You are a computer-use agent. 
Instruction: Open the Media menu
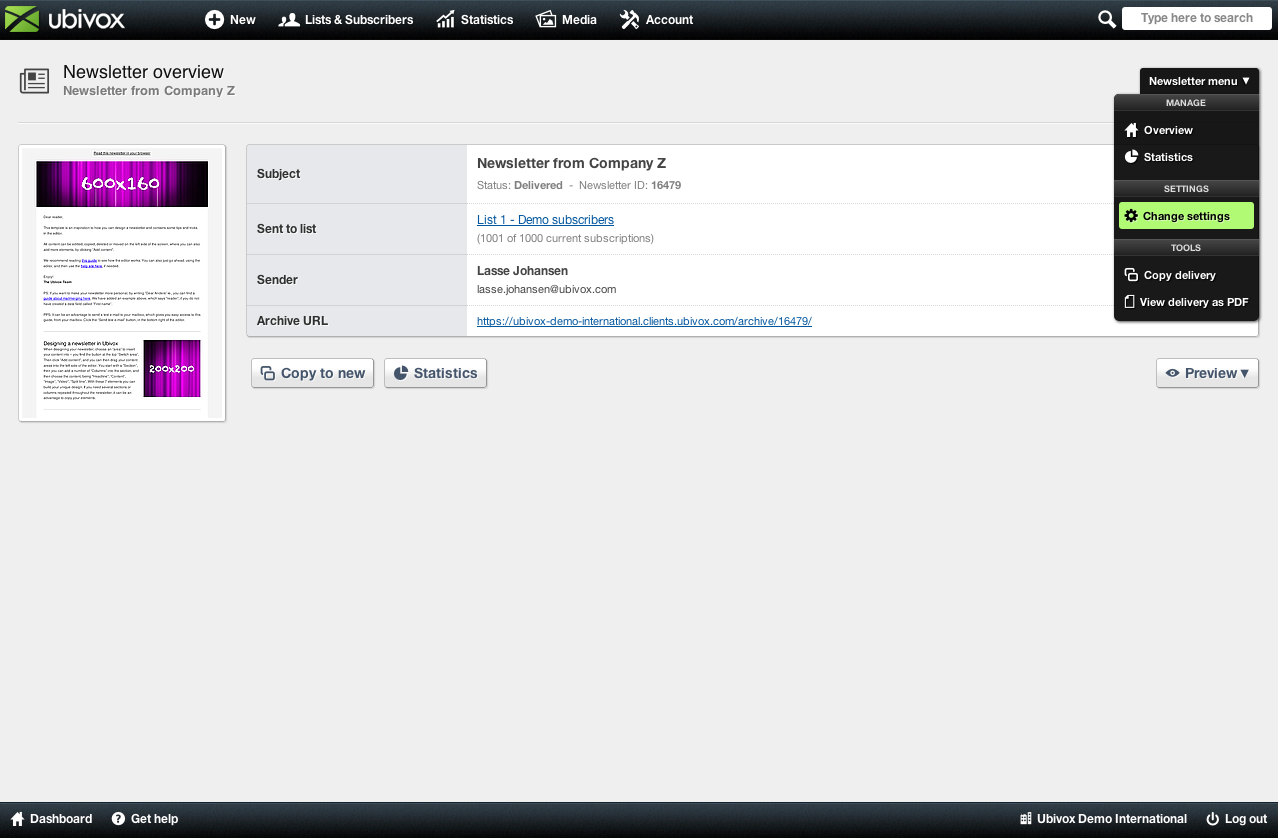tap(566, 20)
